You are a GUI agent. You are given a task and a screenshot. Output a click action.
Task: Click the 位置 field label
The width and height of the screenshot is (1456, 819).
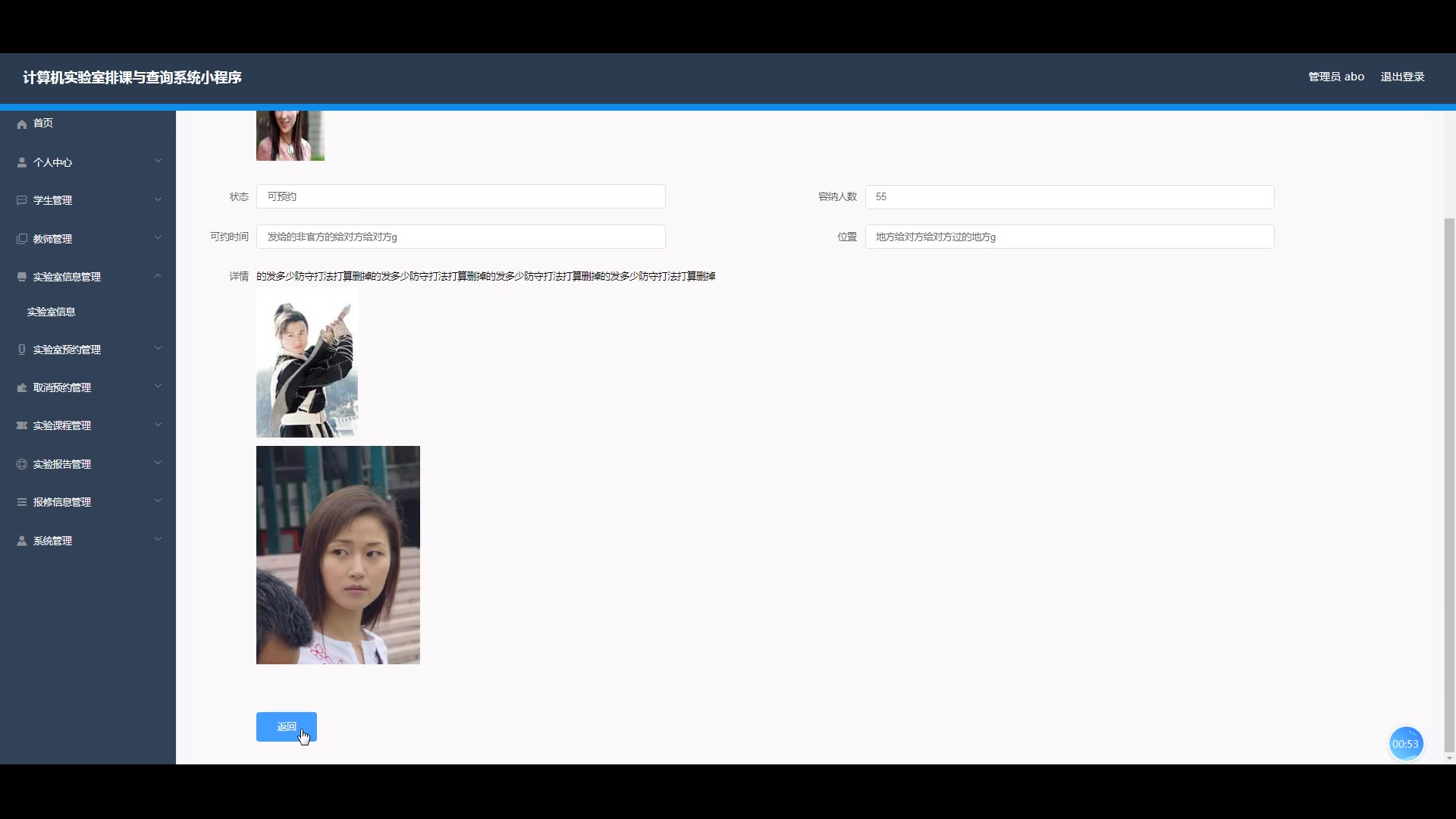(847, 237)
